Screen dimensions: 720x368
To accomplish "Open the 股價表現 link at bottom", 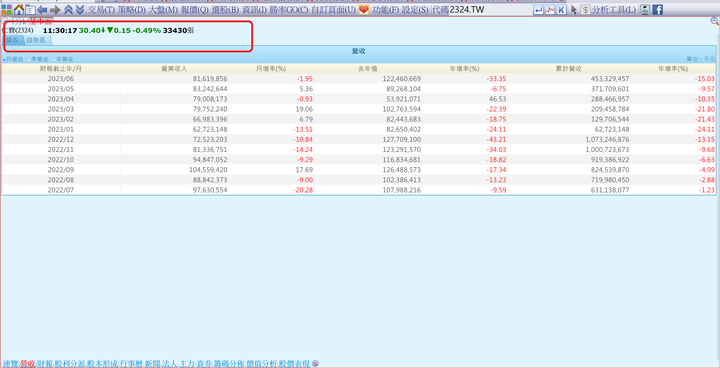I will tap(295, 363).
